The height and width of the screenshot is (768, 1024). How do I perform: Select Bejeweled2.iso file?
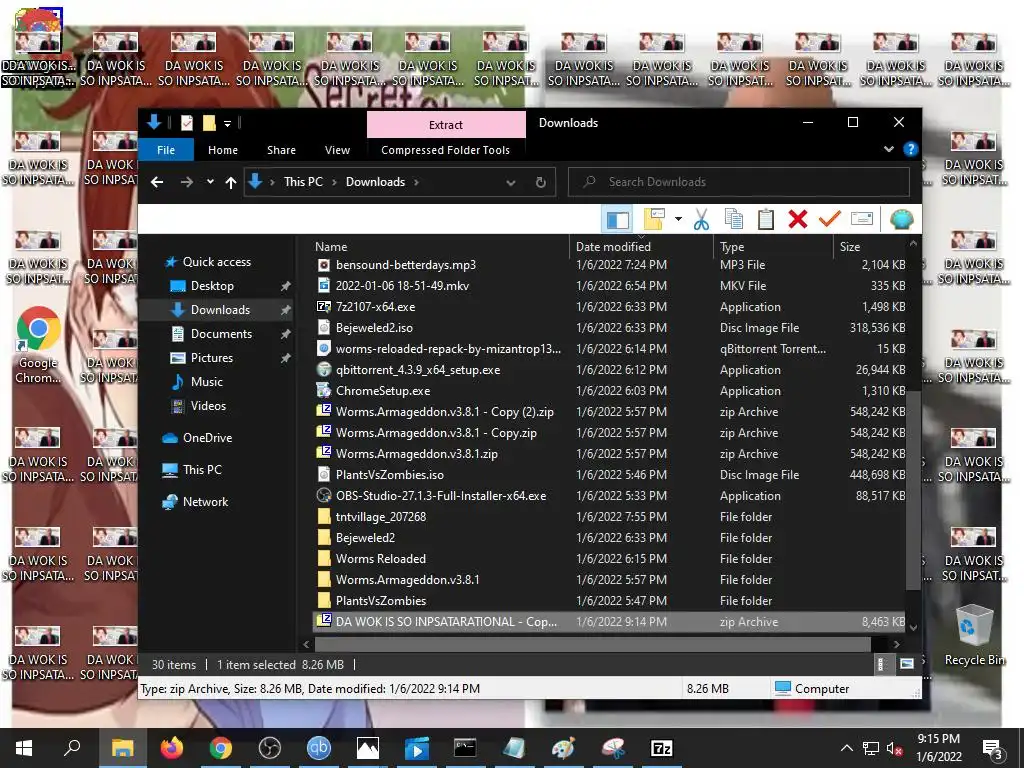(x=611, y=328)
